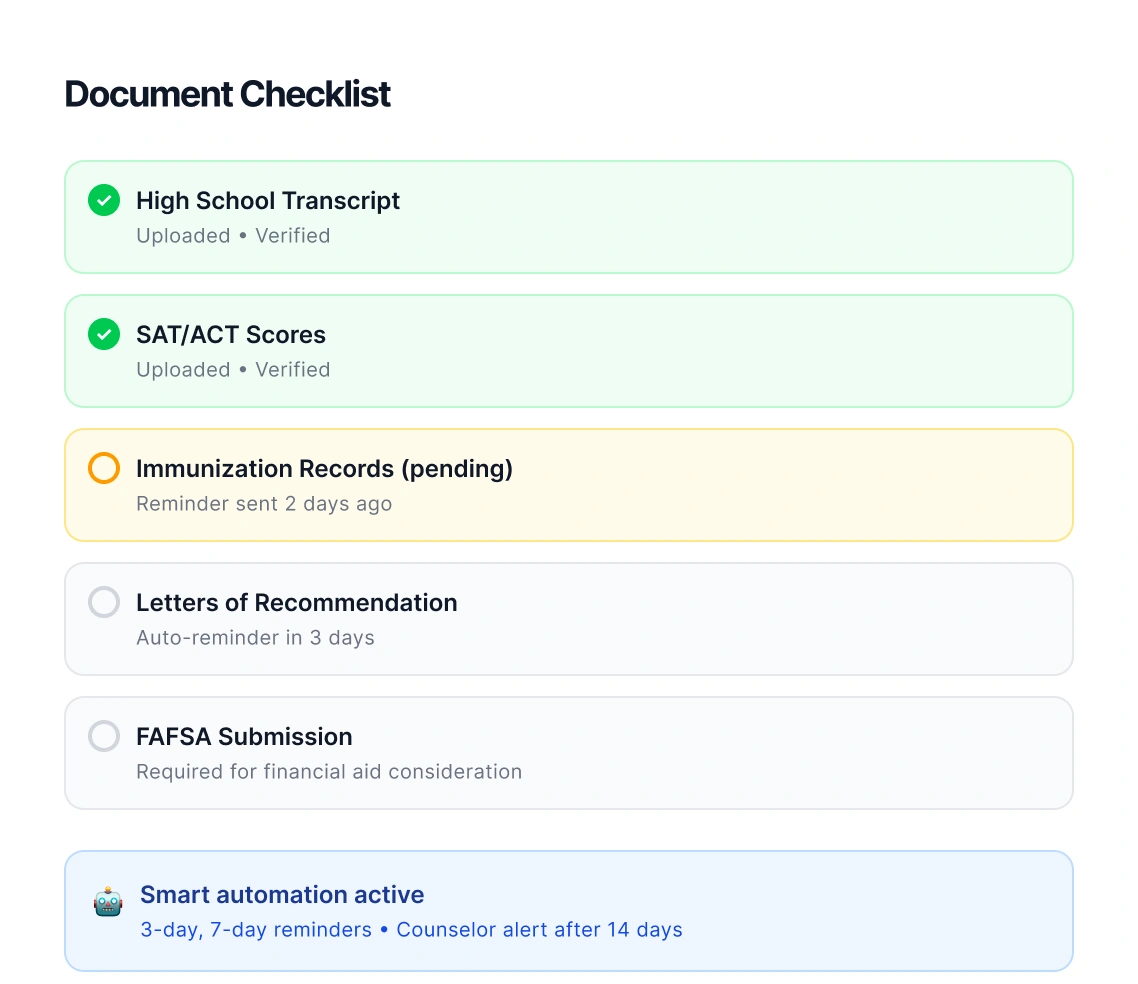
Task: Click 'Auto-reminder in 3 days' text
Action: tap(255, 638)
